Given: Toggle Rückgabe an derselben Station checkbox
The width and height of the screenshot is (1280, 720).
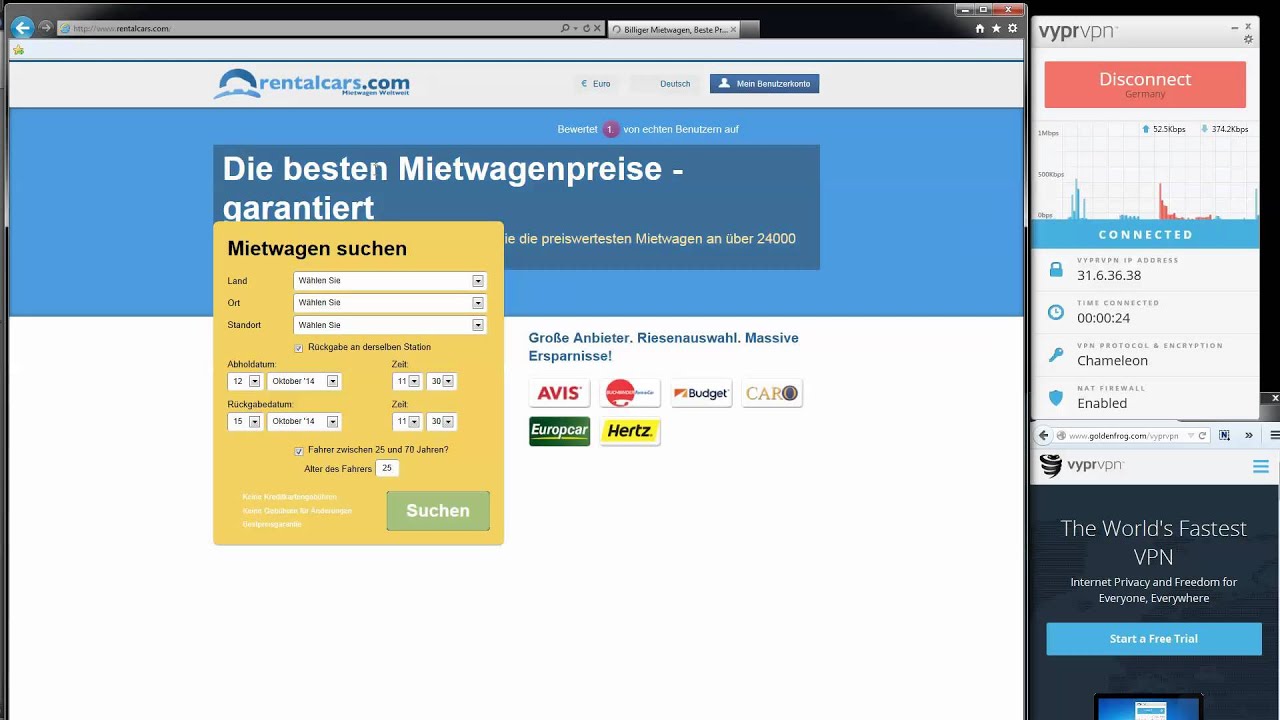Looking at the screenshot, I should (299, 348).
